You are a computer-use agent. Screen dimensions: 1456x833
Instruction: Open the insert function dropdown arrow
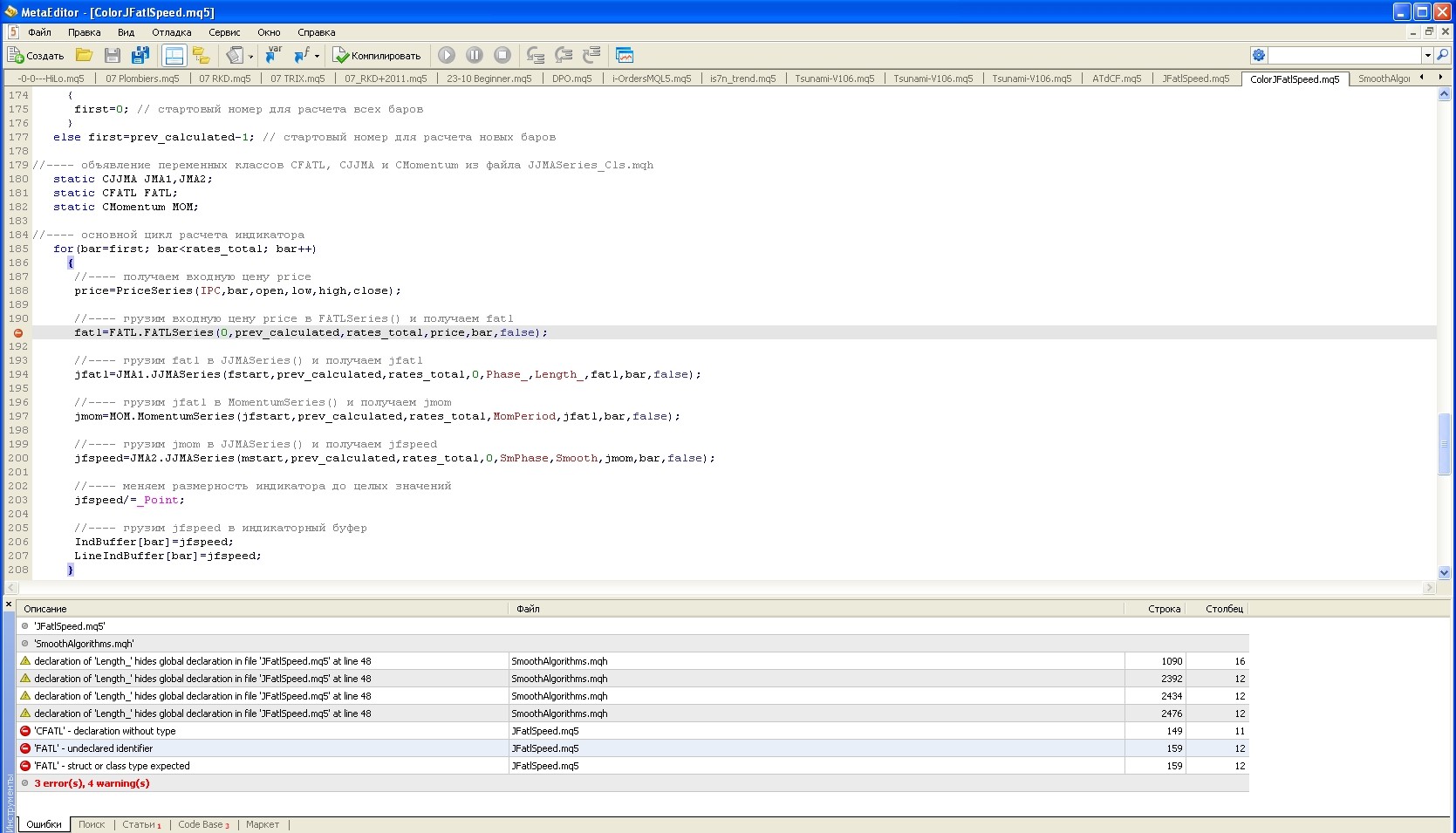coord(315,55)
